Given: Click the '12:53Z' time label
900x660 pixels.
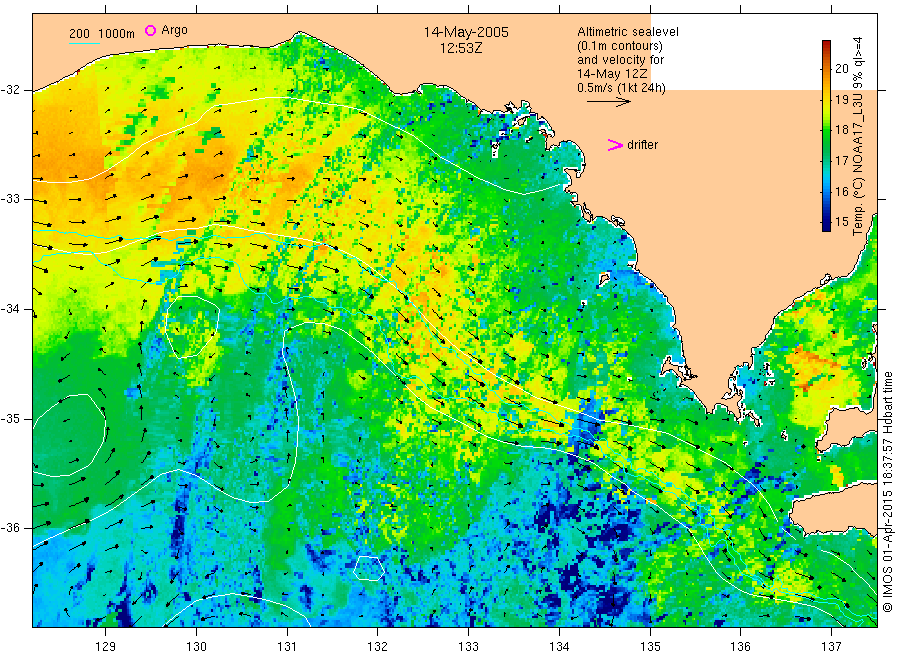Looking at the screenshot, I should (461, 48).
